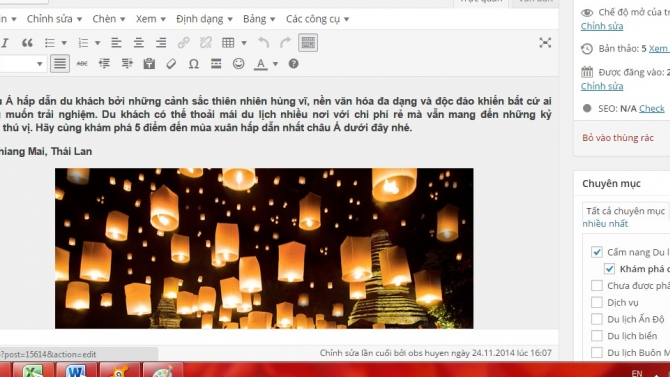Screen dimensions: 670x377
Task: Apply text color A button
Action: (x=261, y=64)
